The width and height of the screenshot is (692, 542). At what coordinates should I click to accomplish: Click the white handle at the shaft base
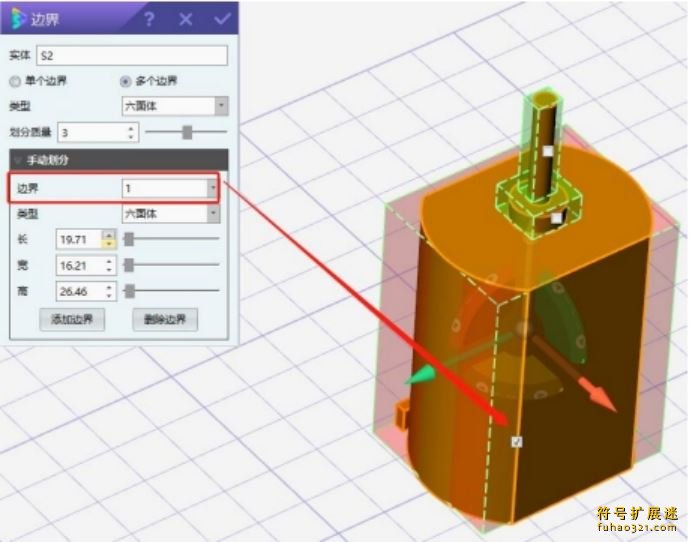point(558,217)
